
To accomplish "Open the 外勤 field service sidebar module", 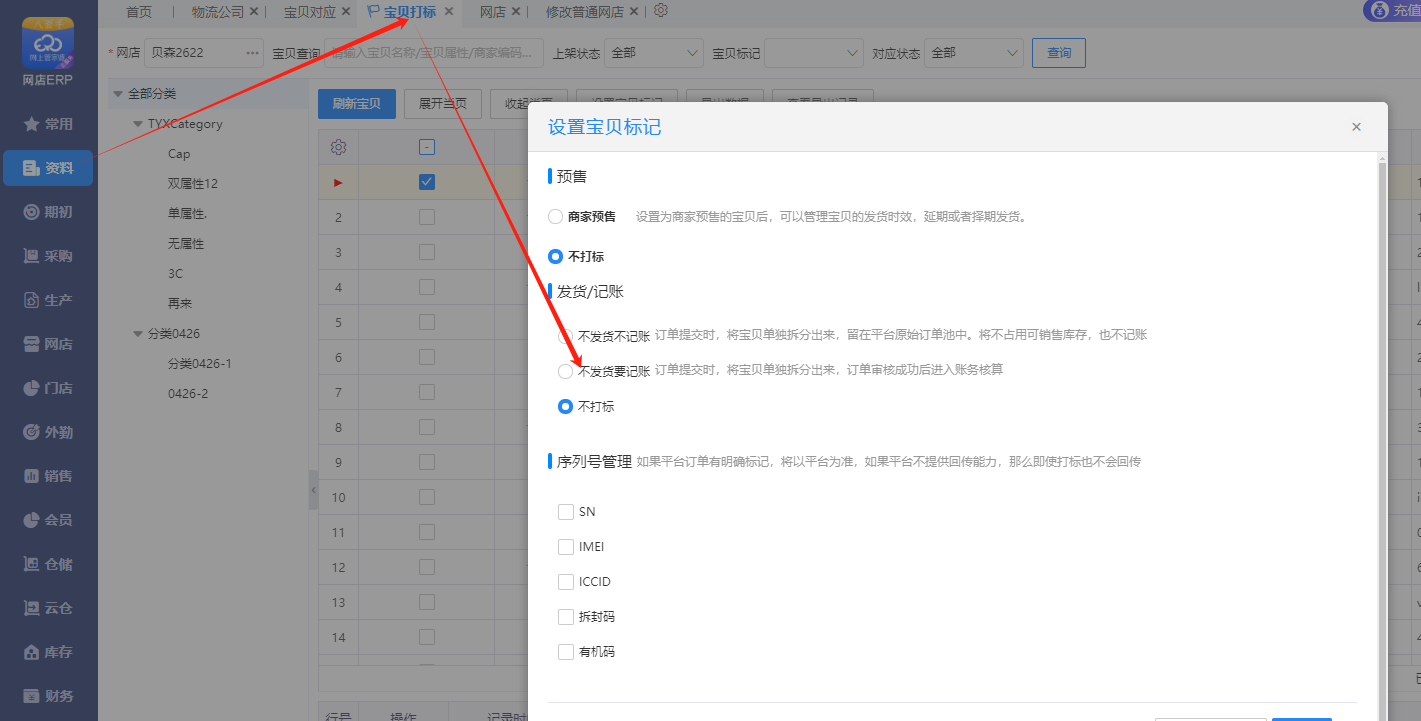I will (48, 432).
